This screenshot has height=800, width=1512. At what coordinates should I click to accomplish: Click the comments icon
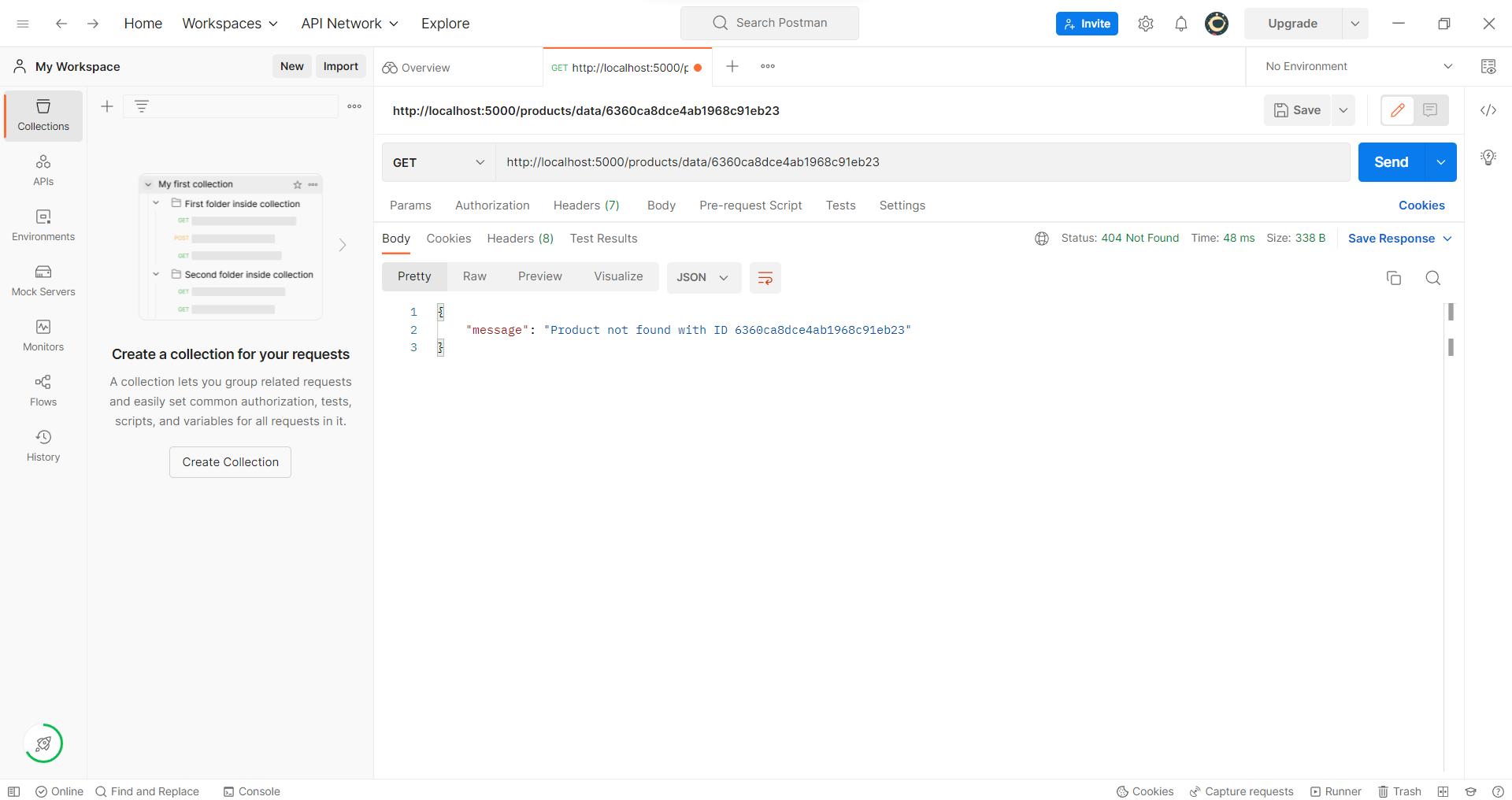1430,110
